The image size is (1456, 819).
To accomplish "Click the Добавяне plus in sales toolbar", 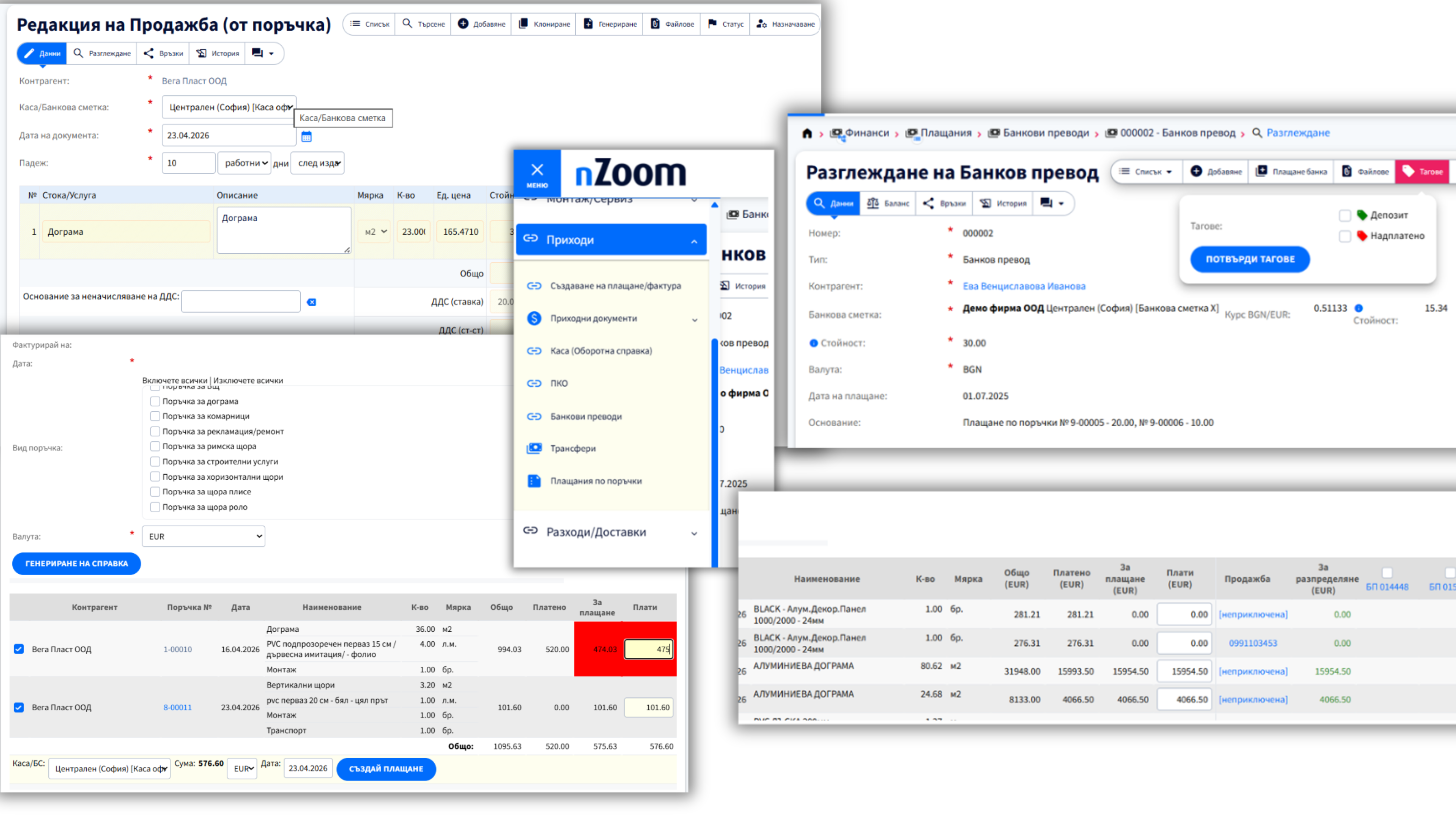I will coord(481,24).
